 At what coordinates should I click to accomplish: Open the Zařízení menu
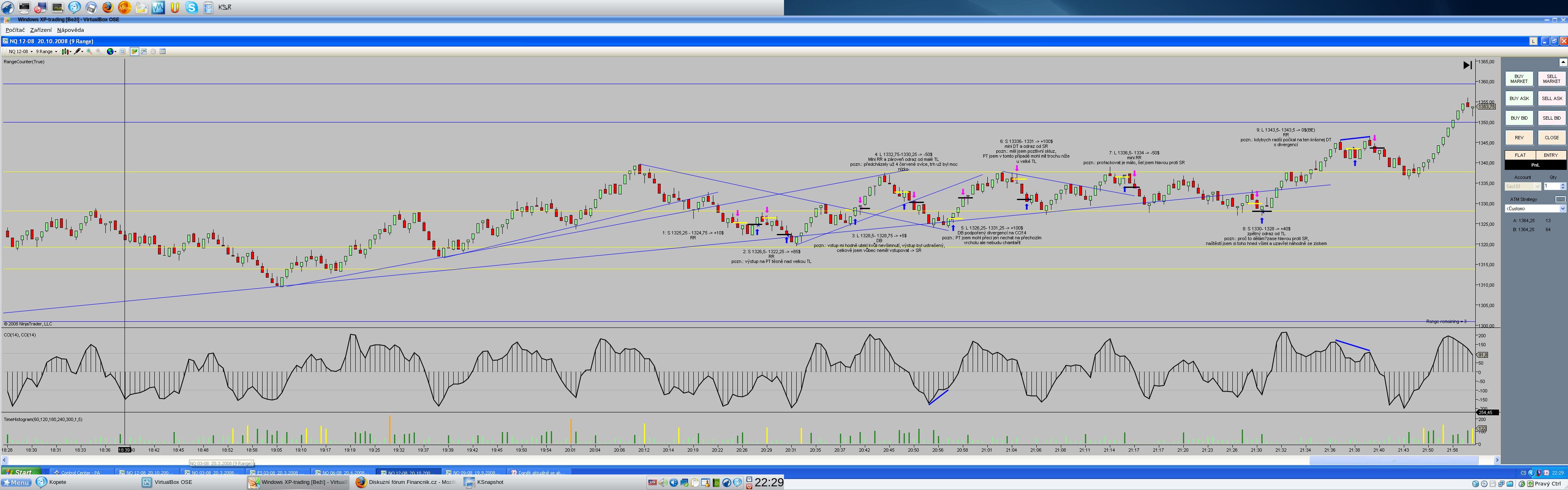coord(41,30)
